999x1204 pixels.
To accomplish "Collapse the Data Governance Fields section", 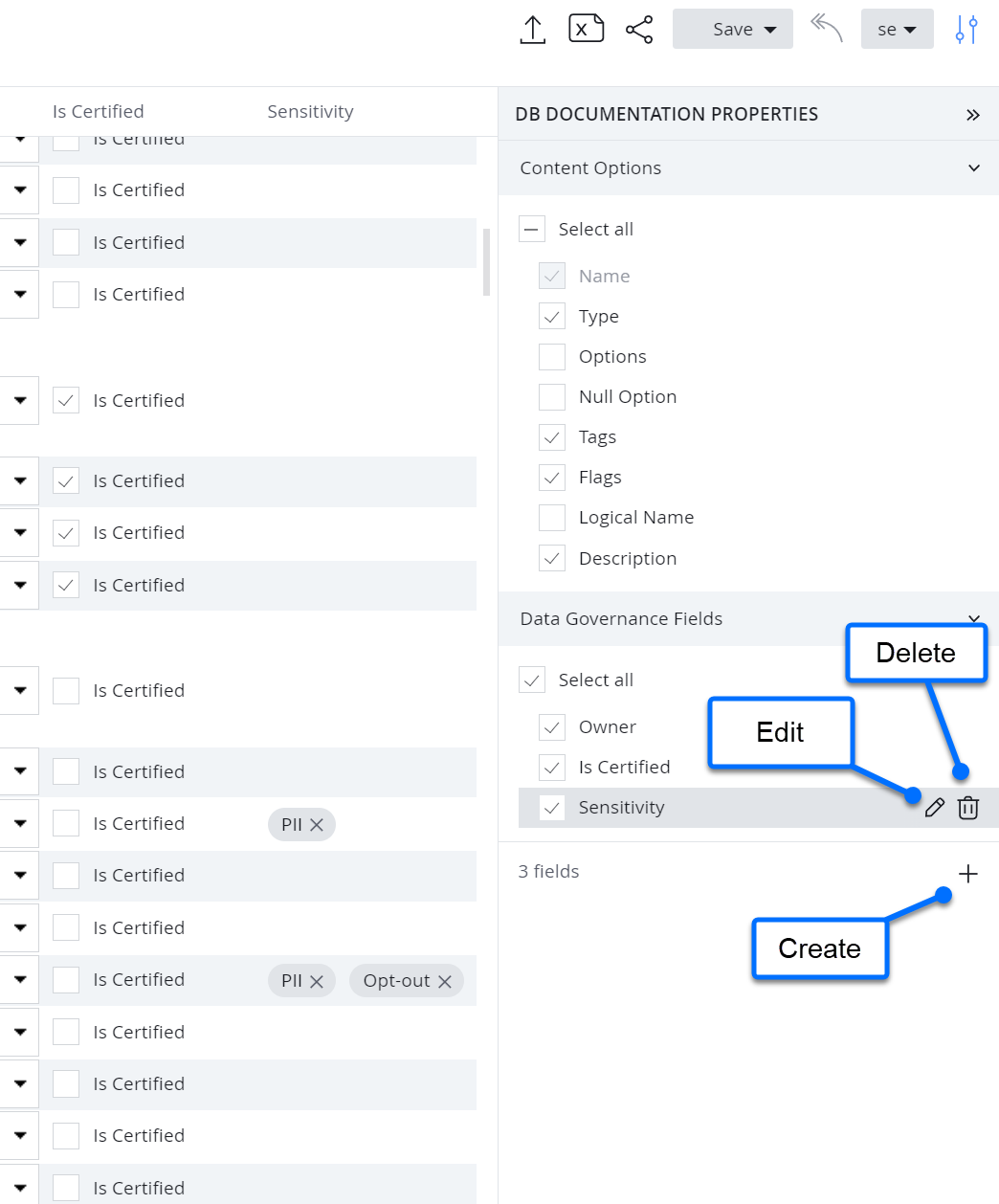I will [x=974, y=619].
